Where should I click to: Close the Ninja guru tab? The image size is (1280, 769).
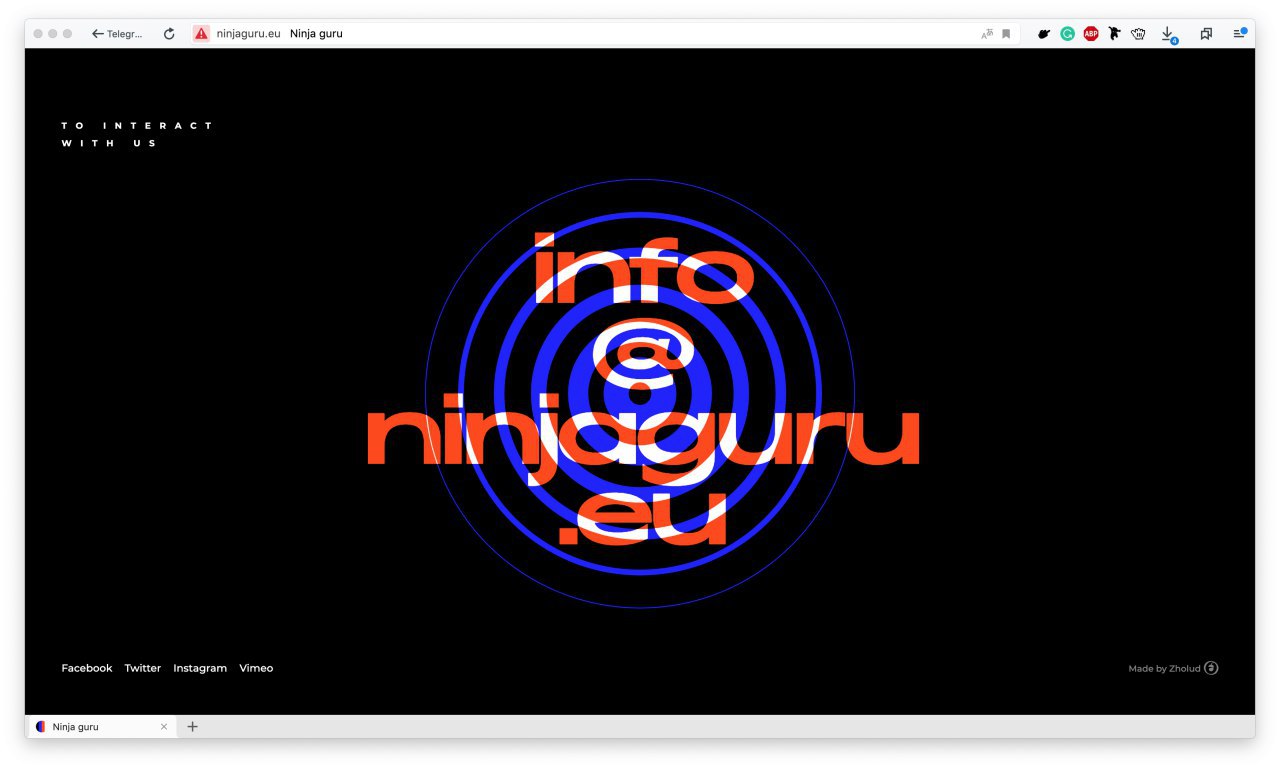coord(164,727)
